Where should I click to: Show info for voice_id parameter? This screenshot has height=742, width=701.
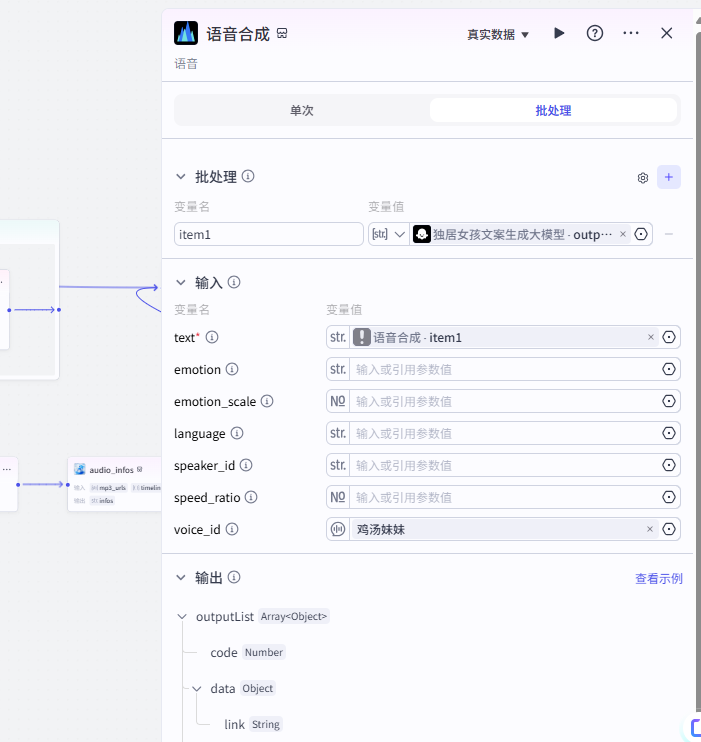pos(232,529)
